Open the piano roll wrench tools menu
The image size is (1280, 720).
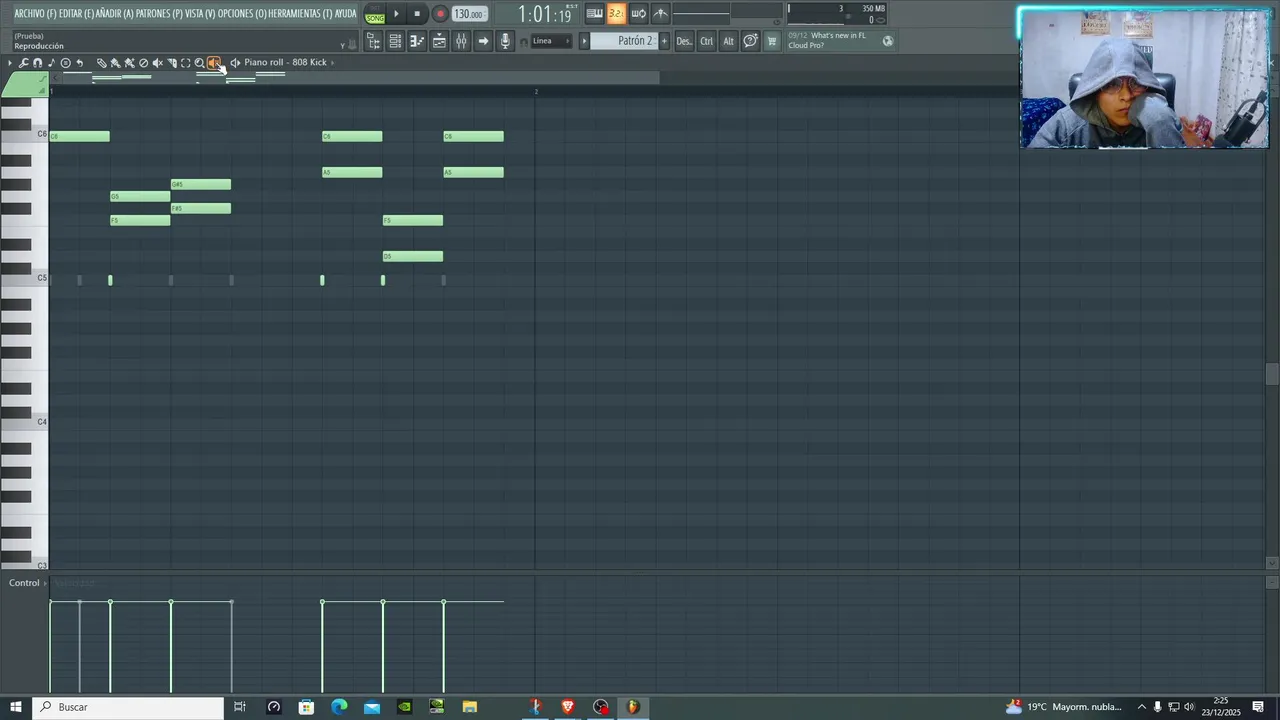[23, 62]
